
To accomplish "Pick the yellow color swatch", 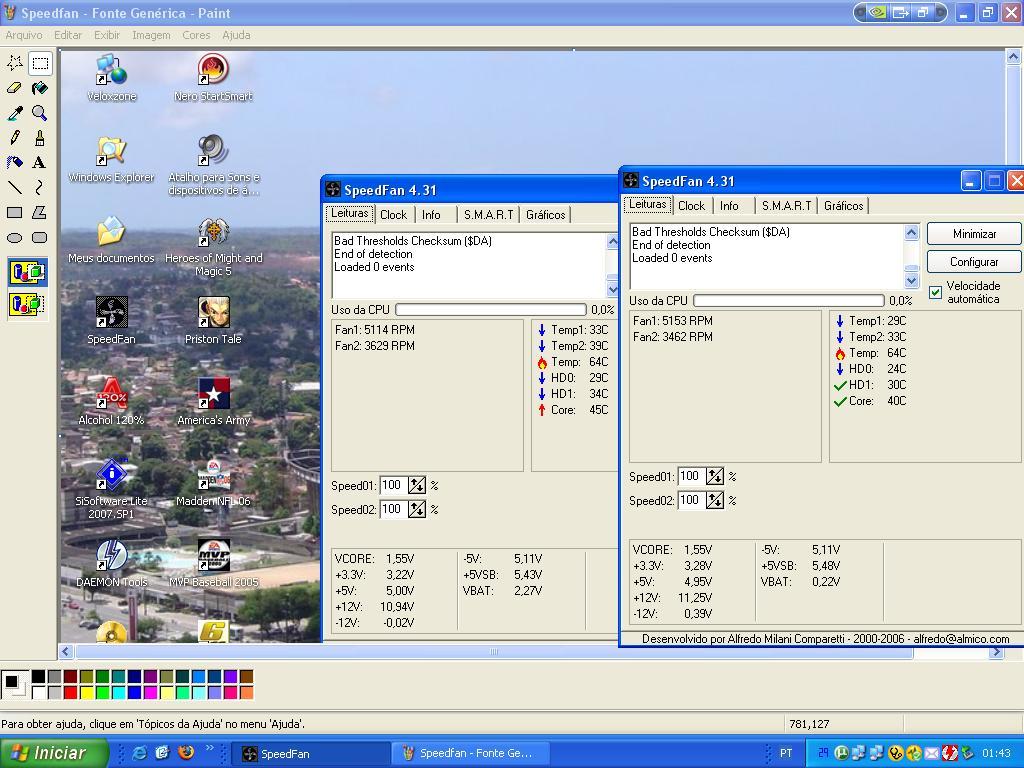I will coord(87,692).
